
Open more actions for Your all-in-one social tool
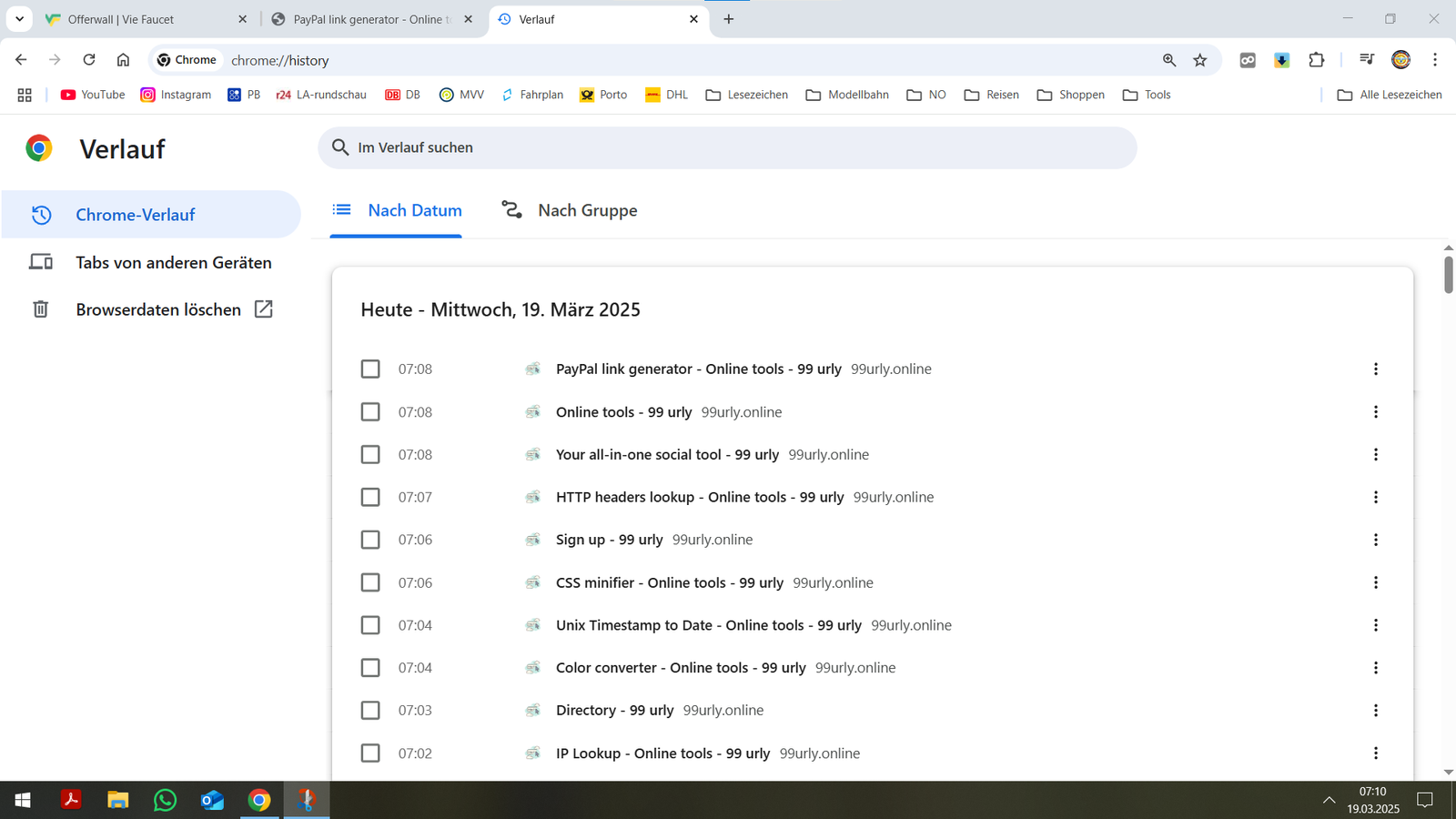click(x=1376, y=454)
